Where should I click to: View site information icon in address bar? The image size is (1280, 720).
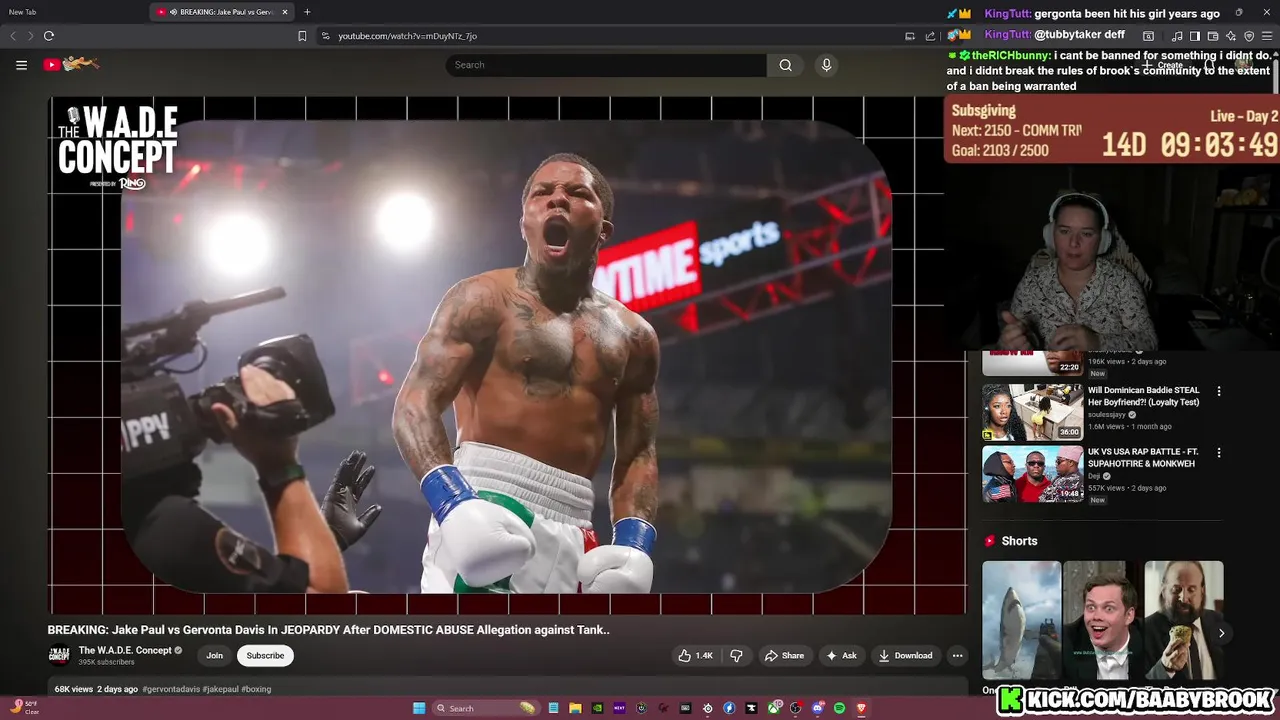coord(325,36)
